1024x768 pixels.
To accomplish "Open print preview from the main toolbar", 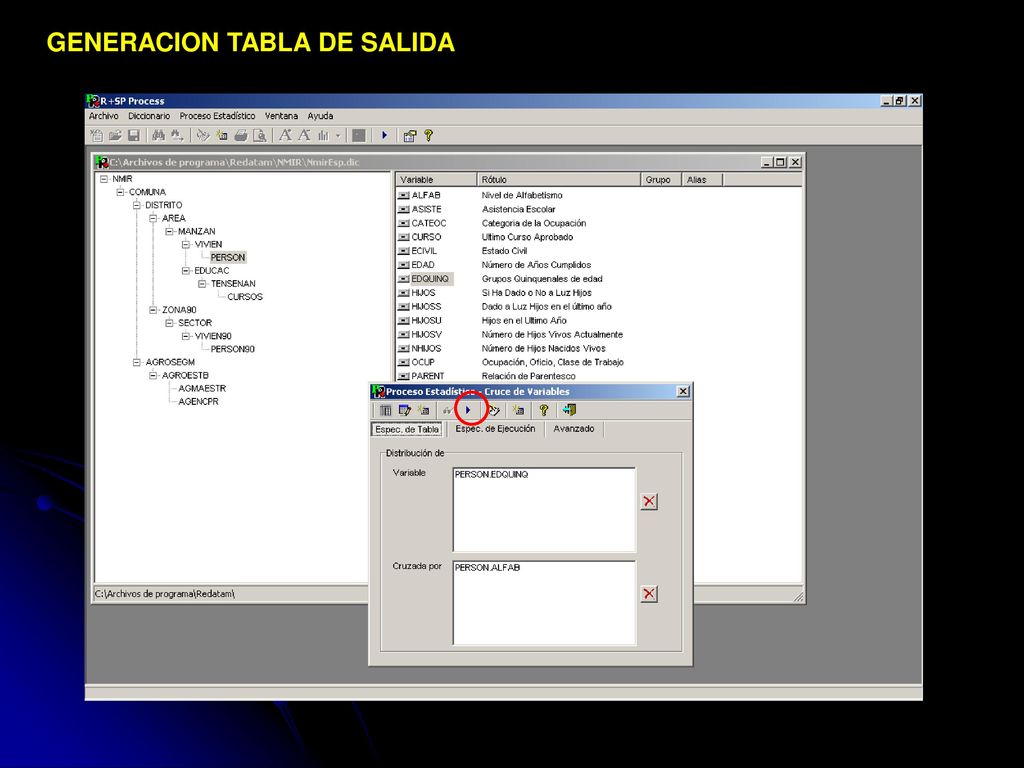I will pos(260,136).
